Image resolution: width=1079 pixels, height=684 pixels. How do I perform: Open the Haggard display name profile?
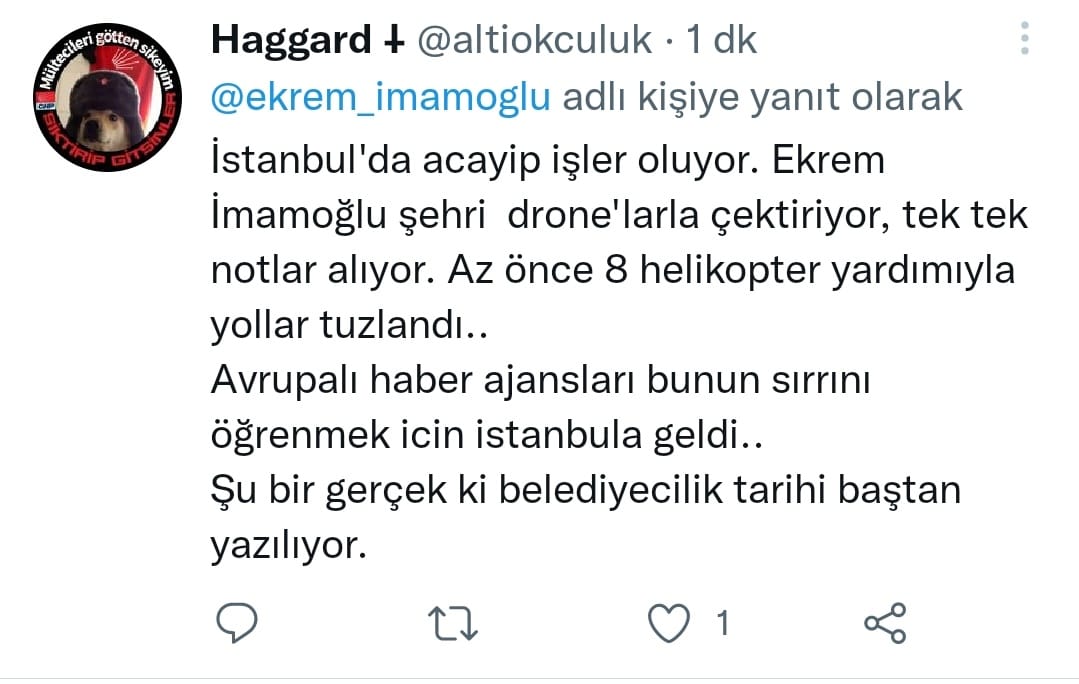click(x=291, y=40)
